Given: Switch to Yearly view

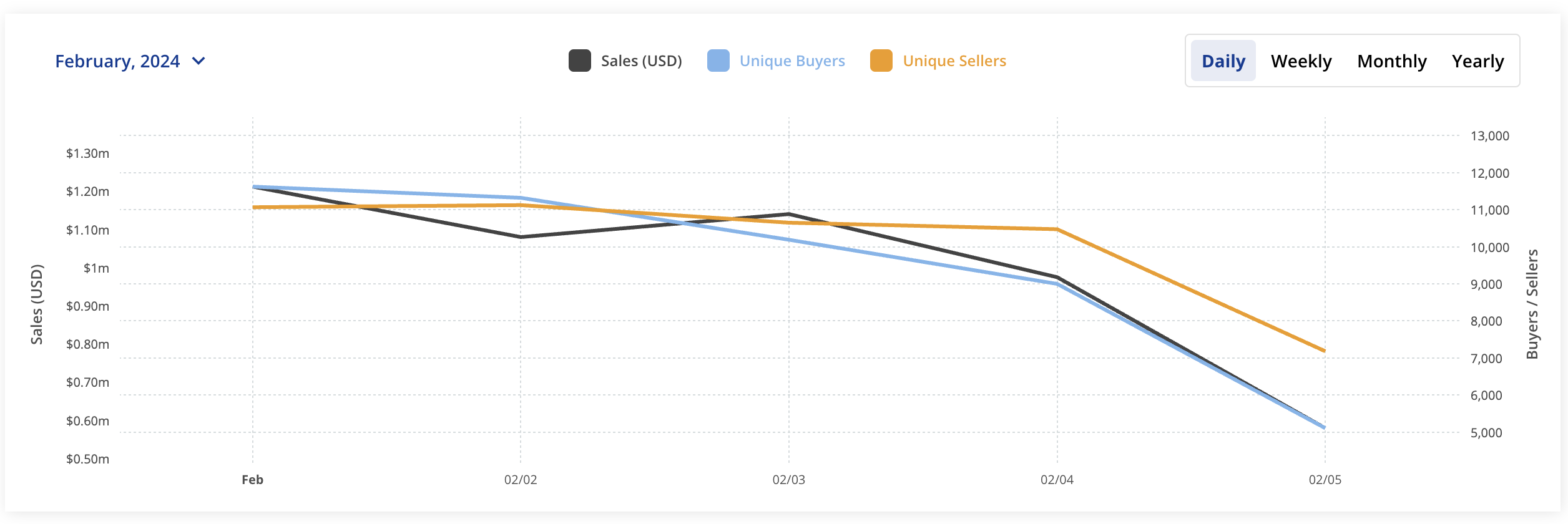Looking at the screenshot, I should (1477, 61).
